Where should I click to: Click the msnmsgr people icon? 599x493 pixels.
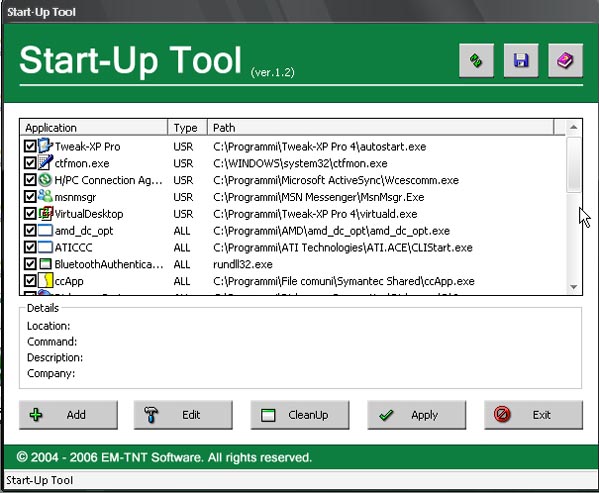tap(45, 196)
